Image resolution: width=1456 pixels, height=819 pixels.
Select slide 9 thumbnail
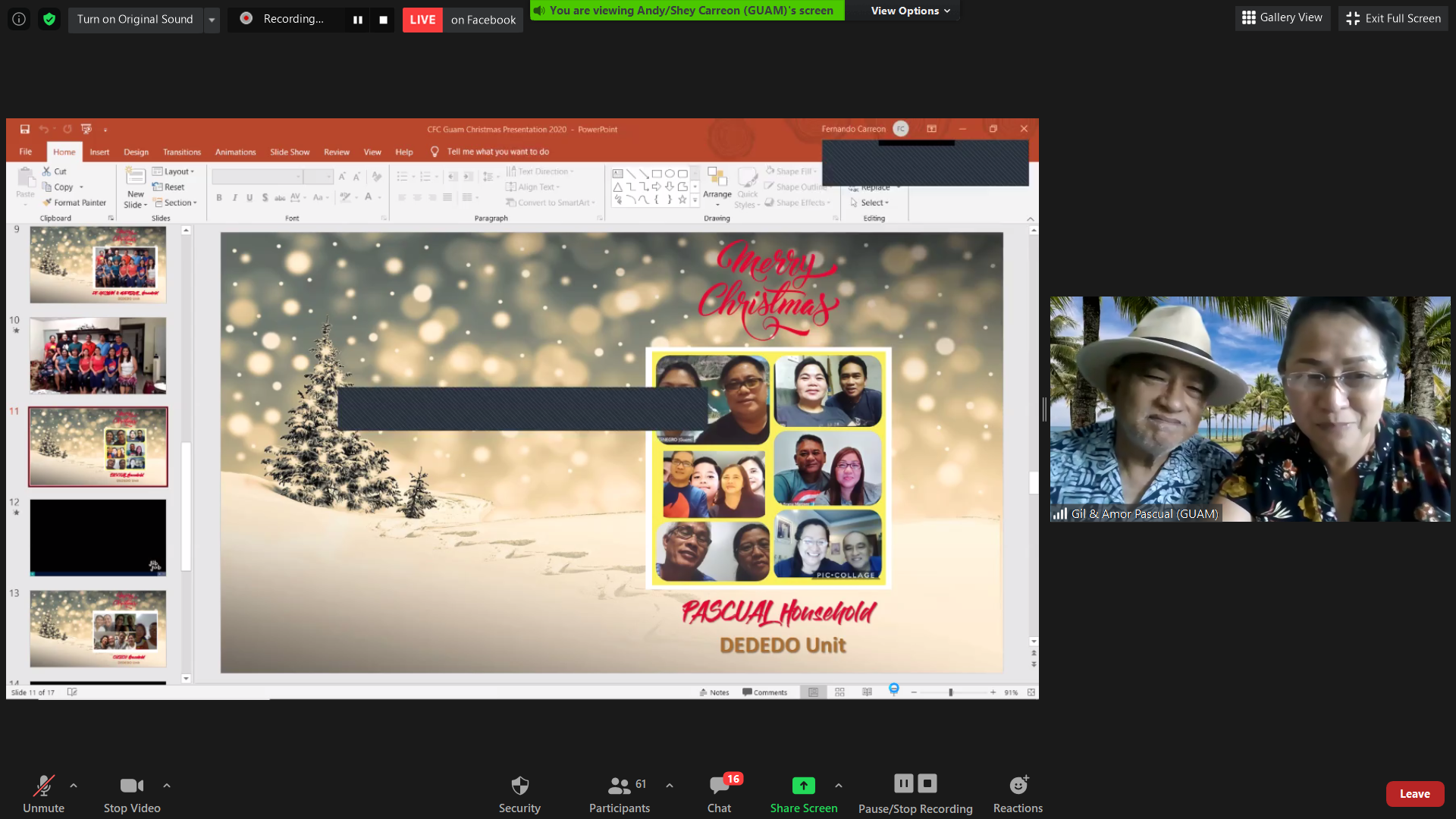pos(98,265)
